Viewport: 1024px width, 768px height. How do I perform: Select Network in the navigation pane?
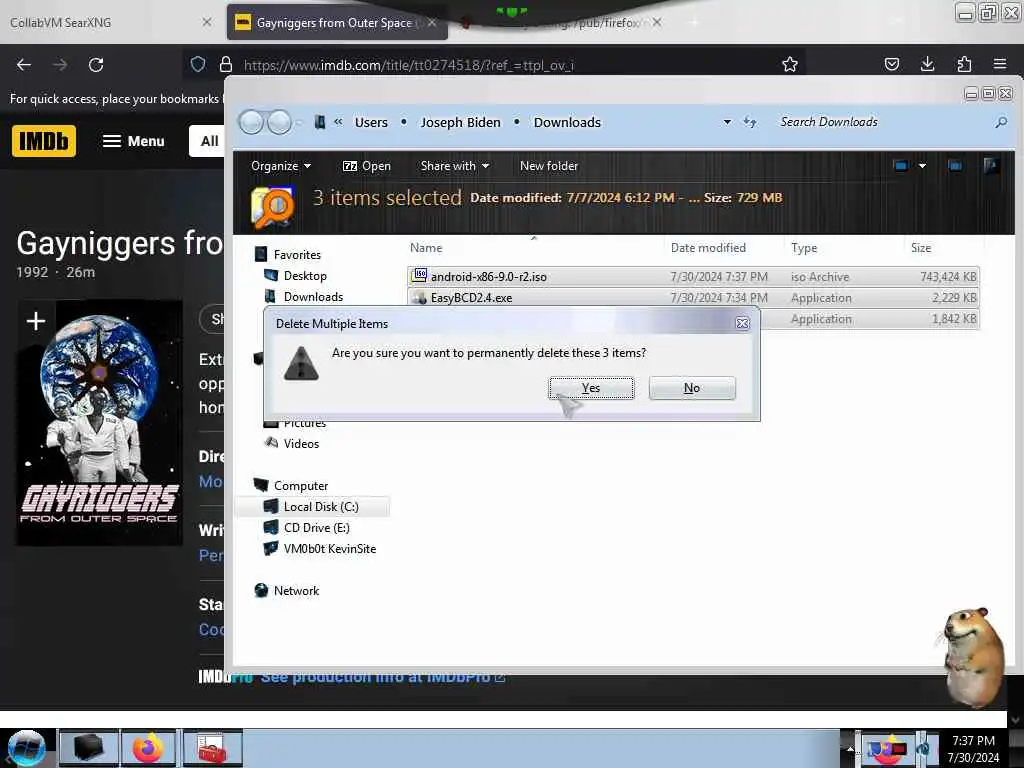pos(296,590)
